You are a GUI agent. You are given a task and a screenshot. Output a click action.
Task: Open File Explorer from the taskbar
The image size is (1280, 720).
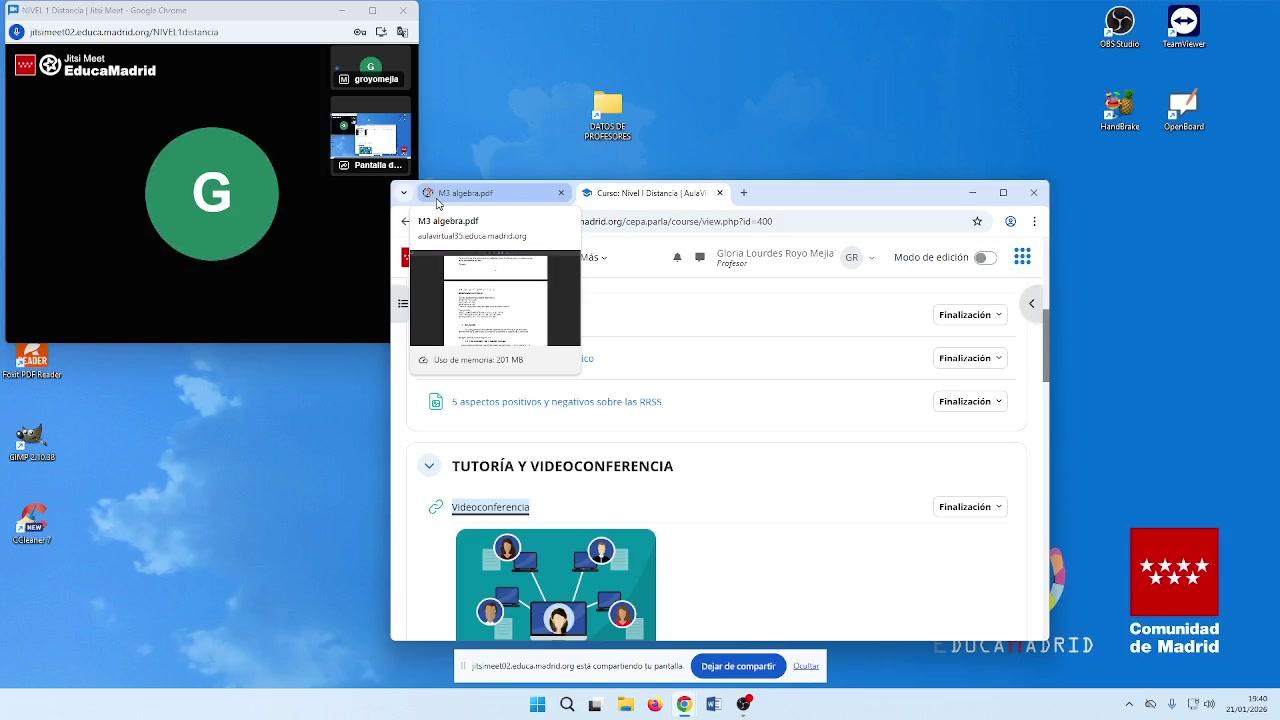point(625,704)
